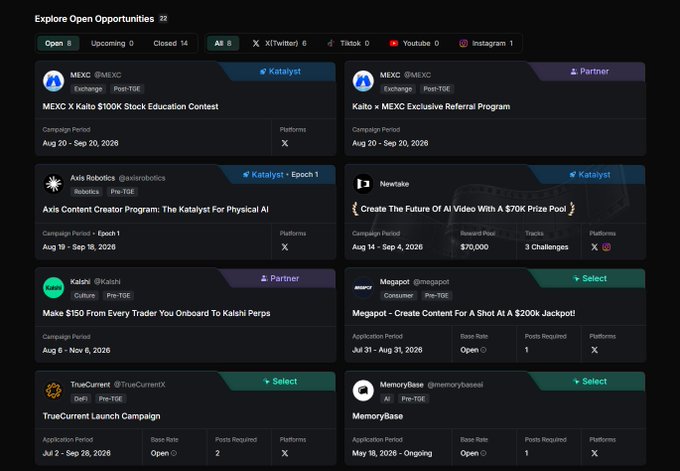Click the MEXC logo on Stock Education Contest card
This screenshot has width=680, height=471.
coord(54,81)
